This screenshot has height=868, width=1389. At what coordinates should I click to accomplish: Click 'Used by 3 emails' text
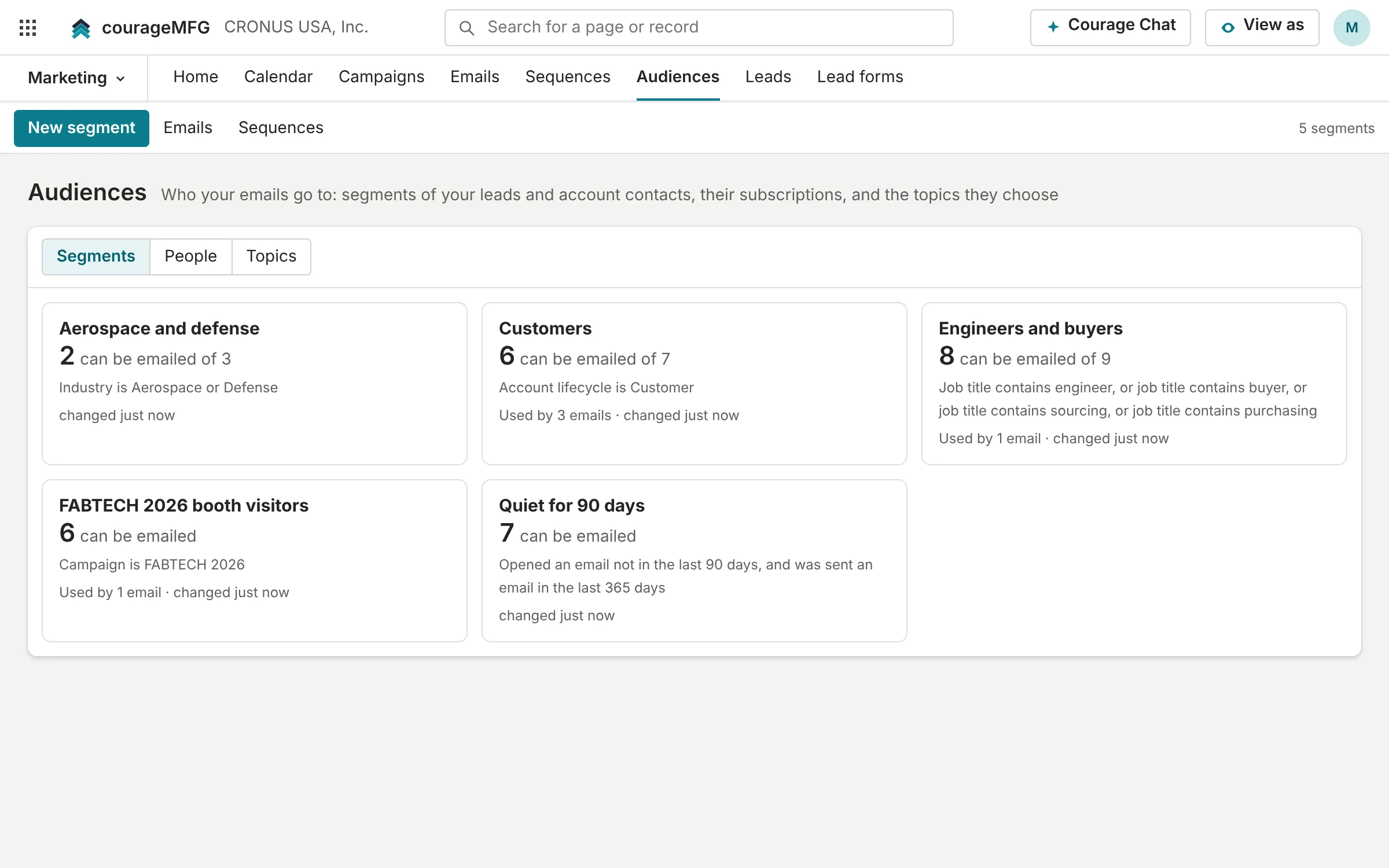click(555, 415)
